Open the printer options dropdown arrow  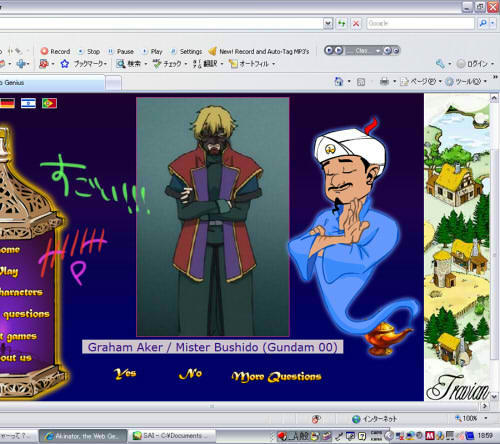pyautogui.click(x=395, y=81)
